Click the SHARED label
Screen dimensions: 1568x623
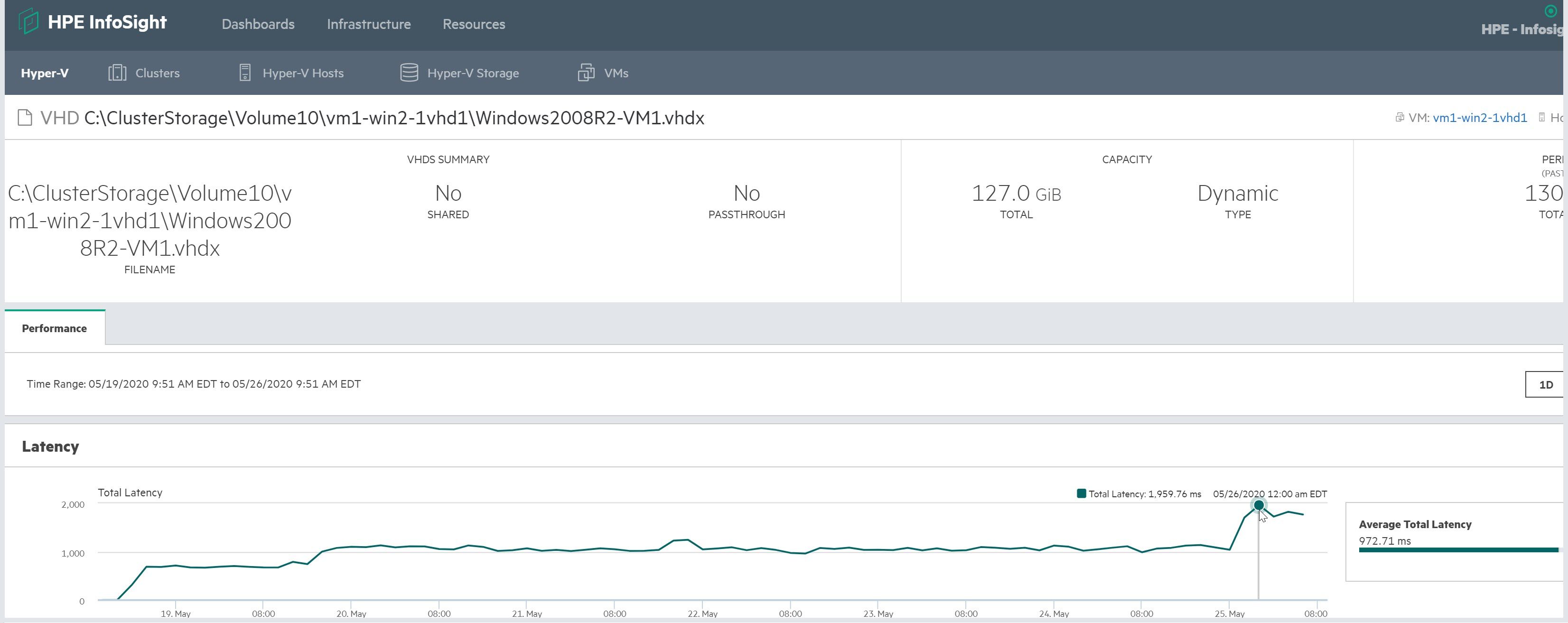pos(448,215)
